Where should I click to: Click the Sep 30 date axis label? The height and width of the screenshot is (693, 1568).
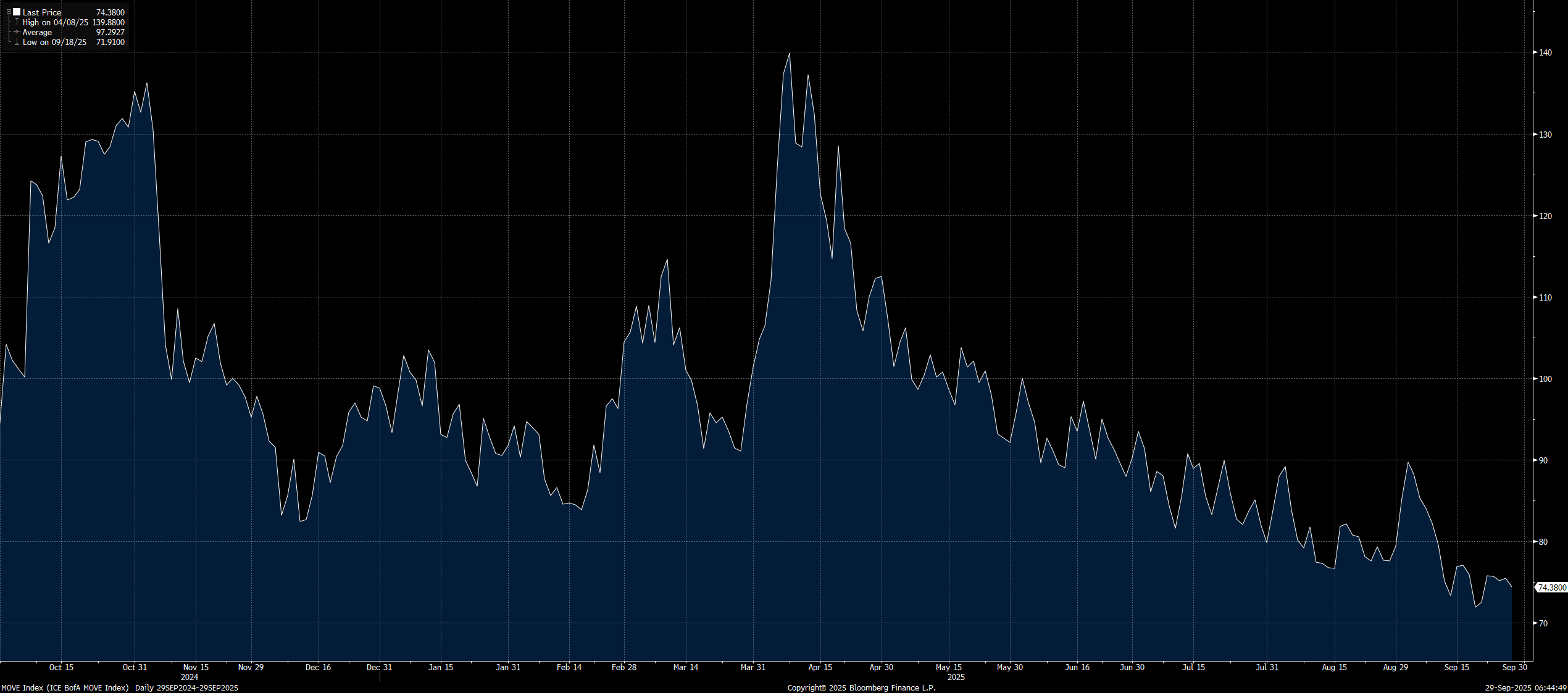tap(1514, 667)
